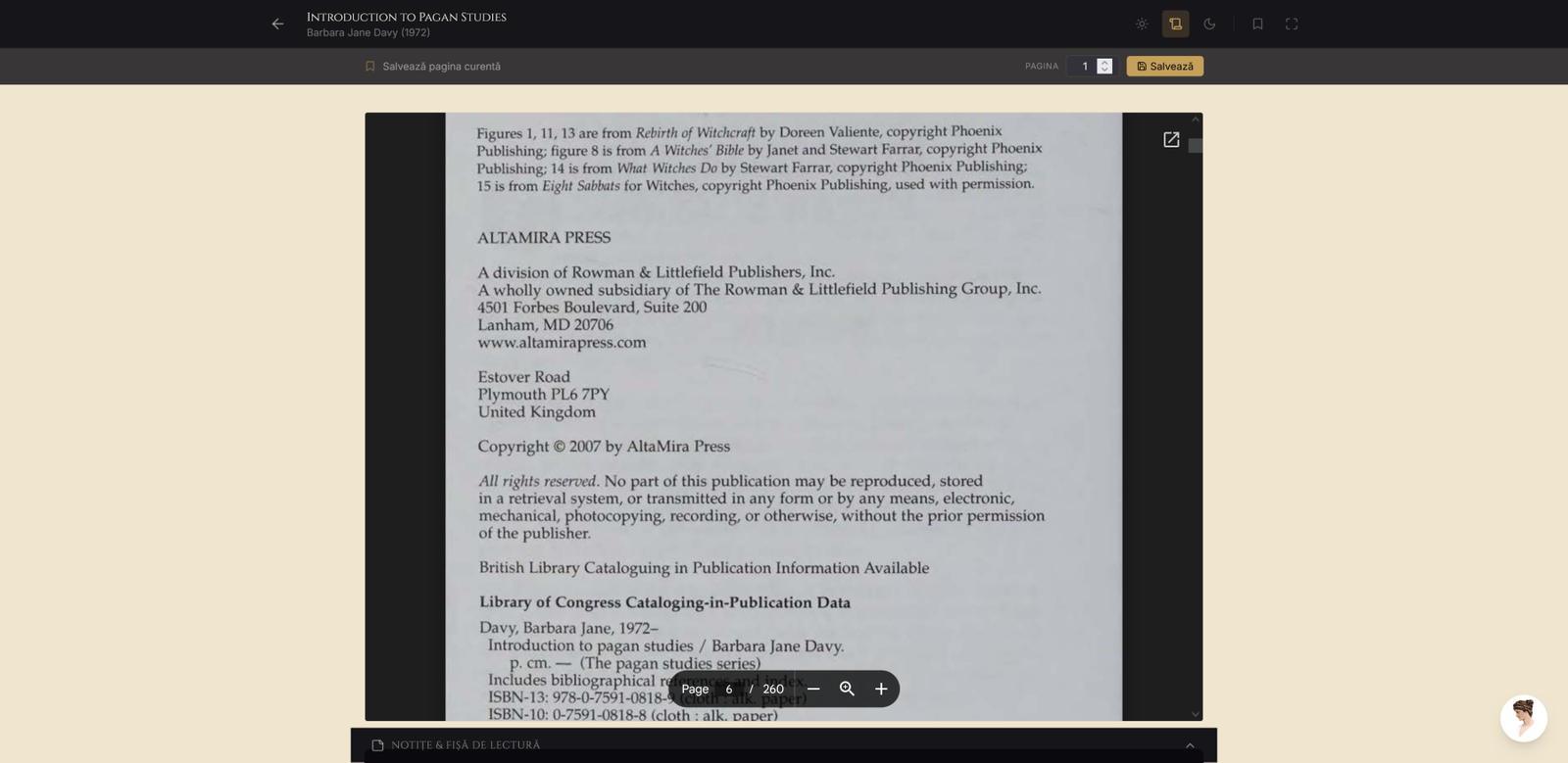This screenshot has width=1568, height=763.
Task: Click 'Library of Congress Cataloging-in-Publication Data' heading
Action: pyautogui.click(x=664, y=602)
